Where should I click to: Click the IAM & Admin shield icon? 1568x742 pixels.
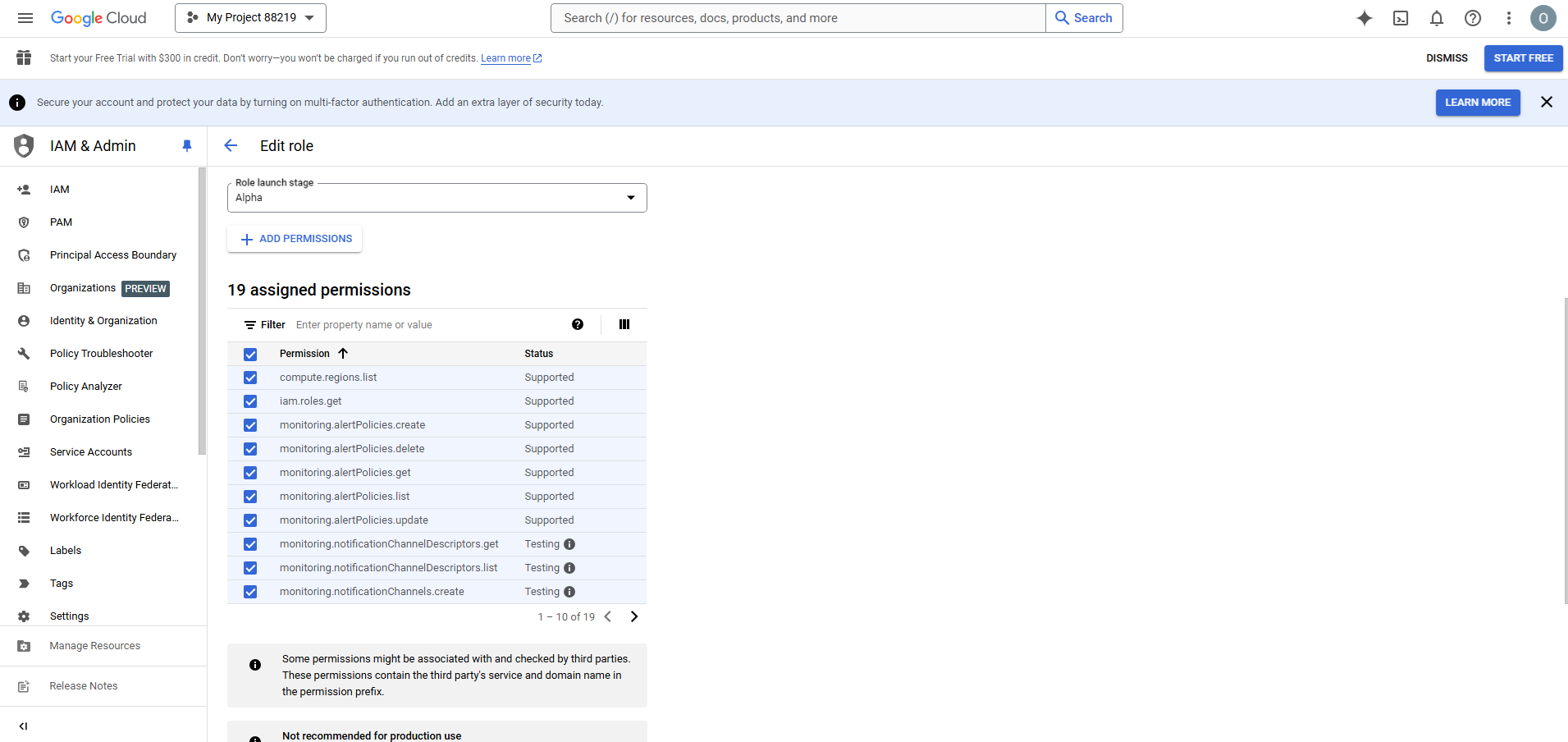click(x=24, y=145)
